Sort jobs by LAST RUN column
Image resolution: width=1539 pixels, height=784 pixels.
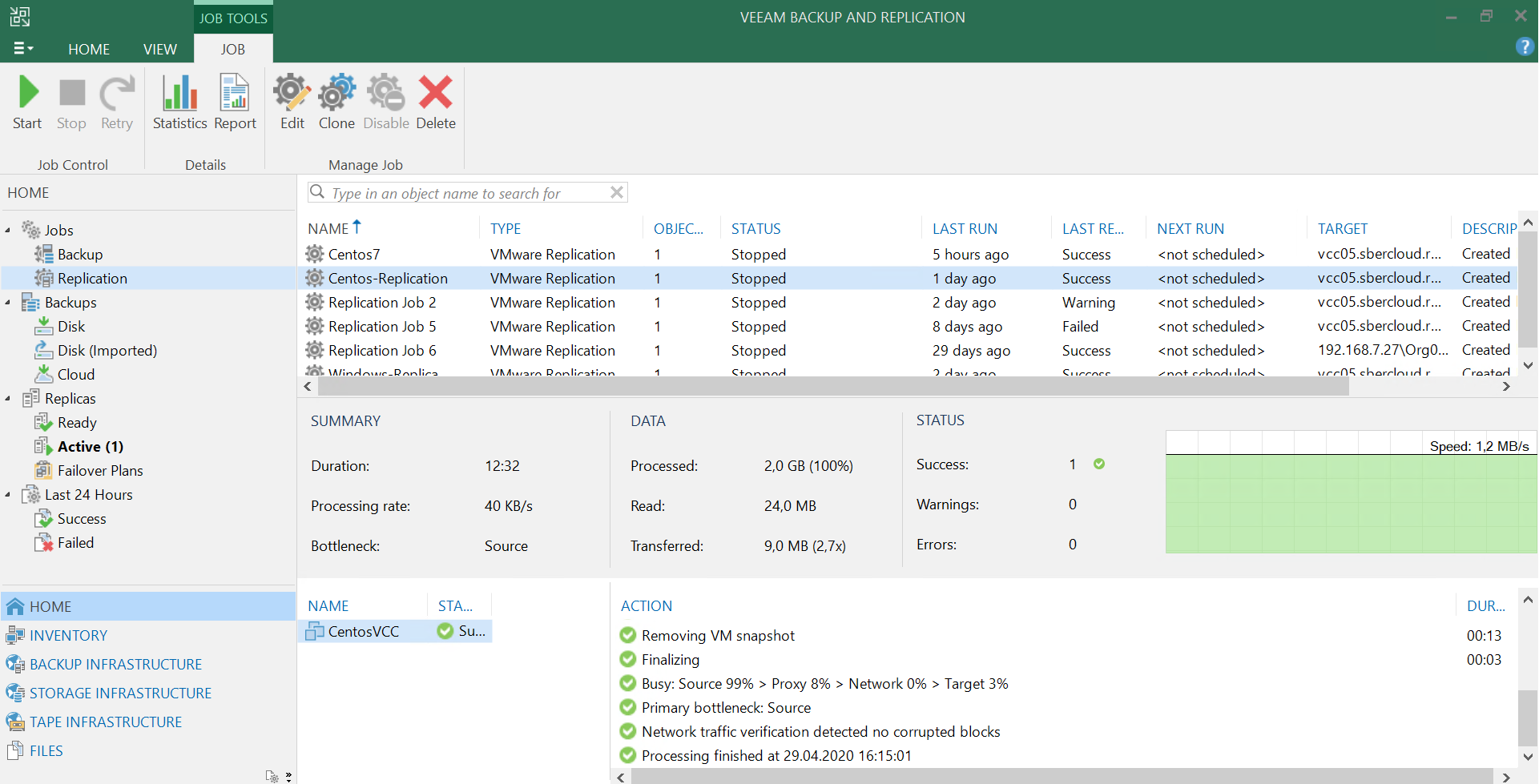click(x=965, y=229)
